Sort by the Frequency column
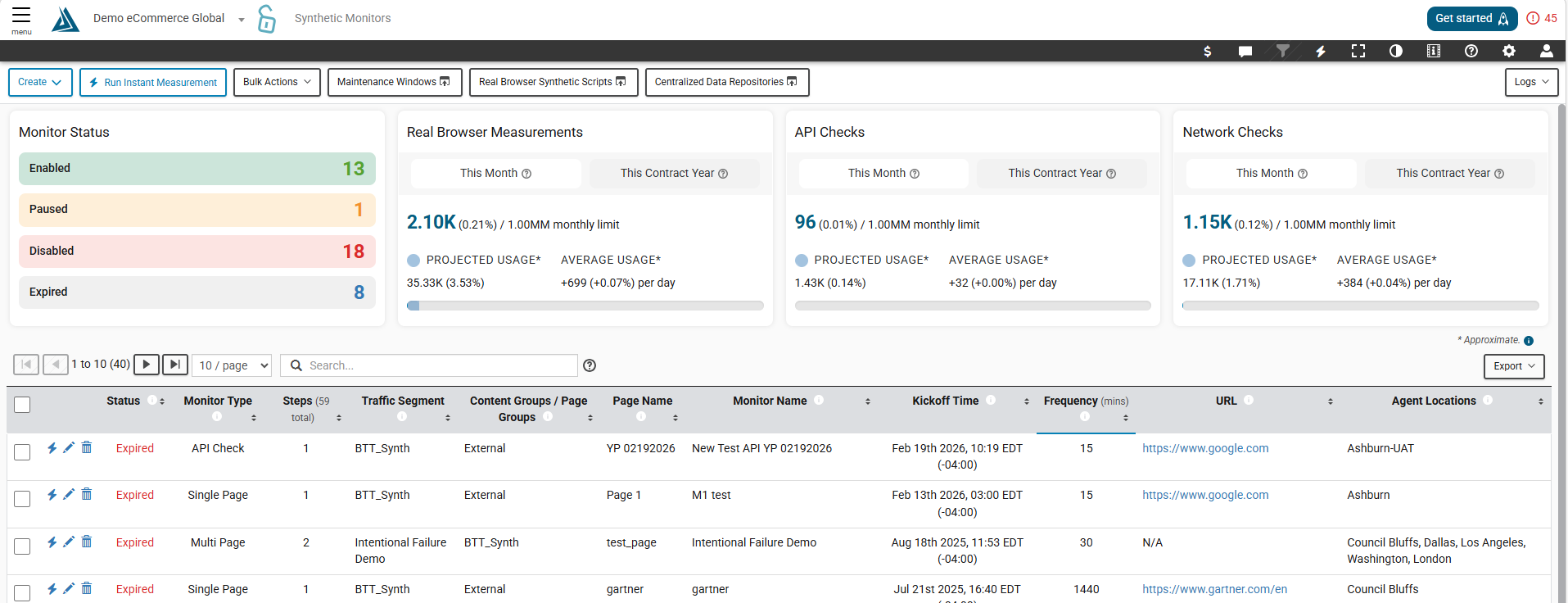Viewport: 1568px width, 603px height. (1126, 418)
